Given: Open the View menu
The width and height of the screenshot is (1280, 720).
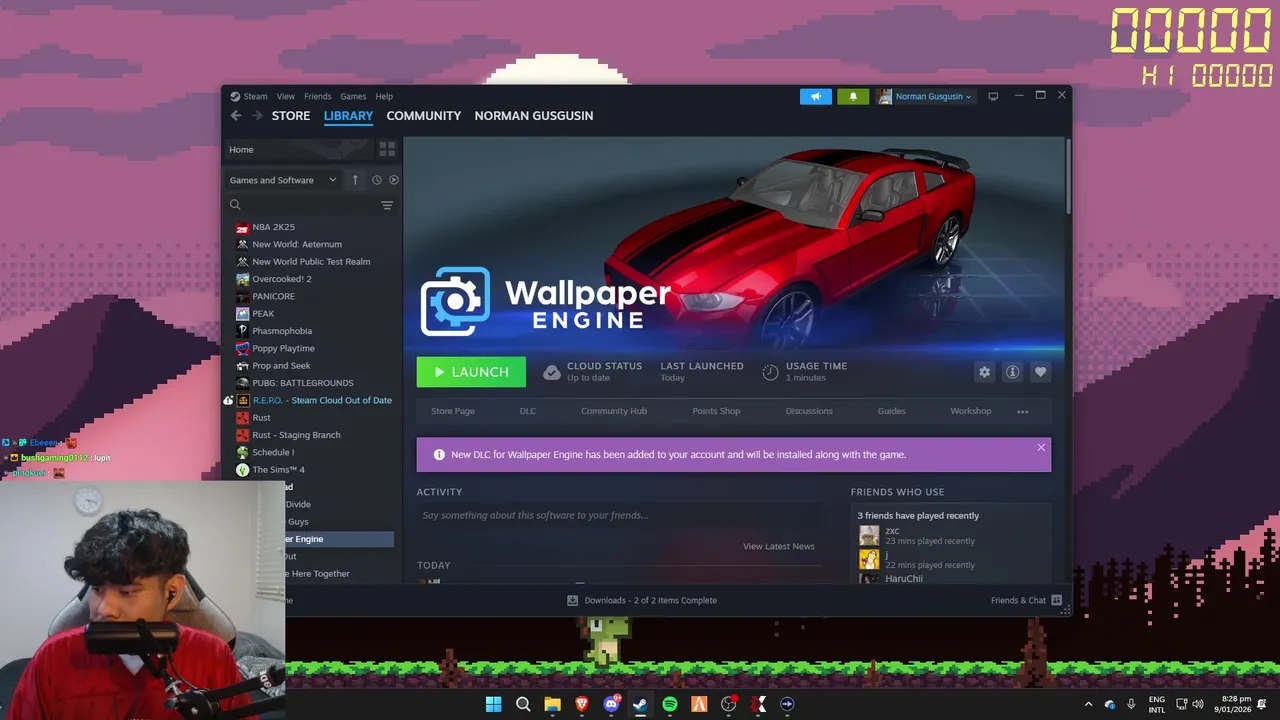Looking at the screenshot, I should click(x=286, y=96).
